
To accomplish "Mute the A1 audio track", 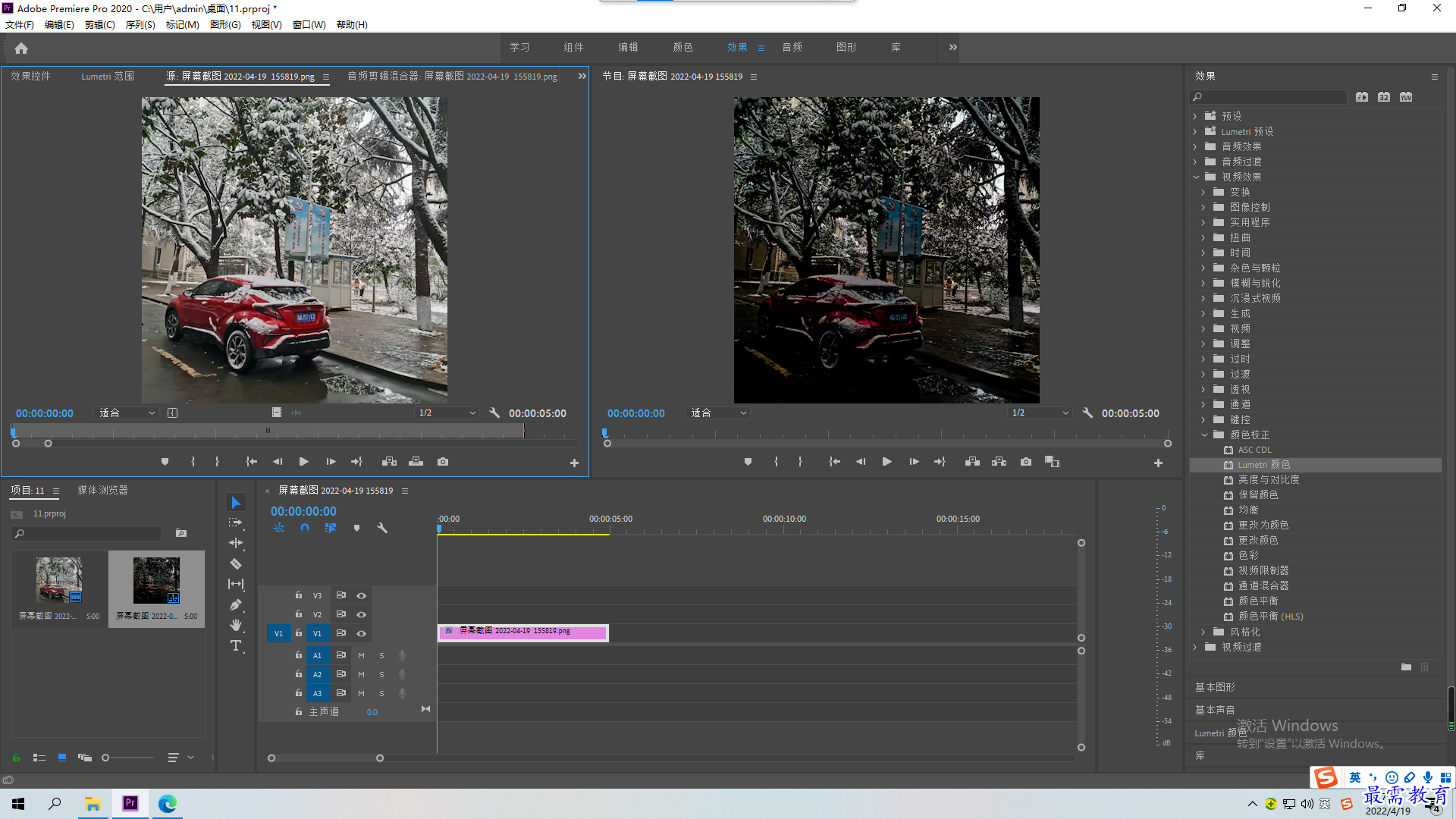I will (362, 656).
